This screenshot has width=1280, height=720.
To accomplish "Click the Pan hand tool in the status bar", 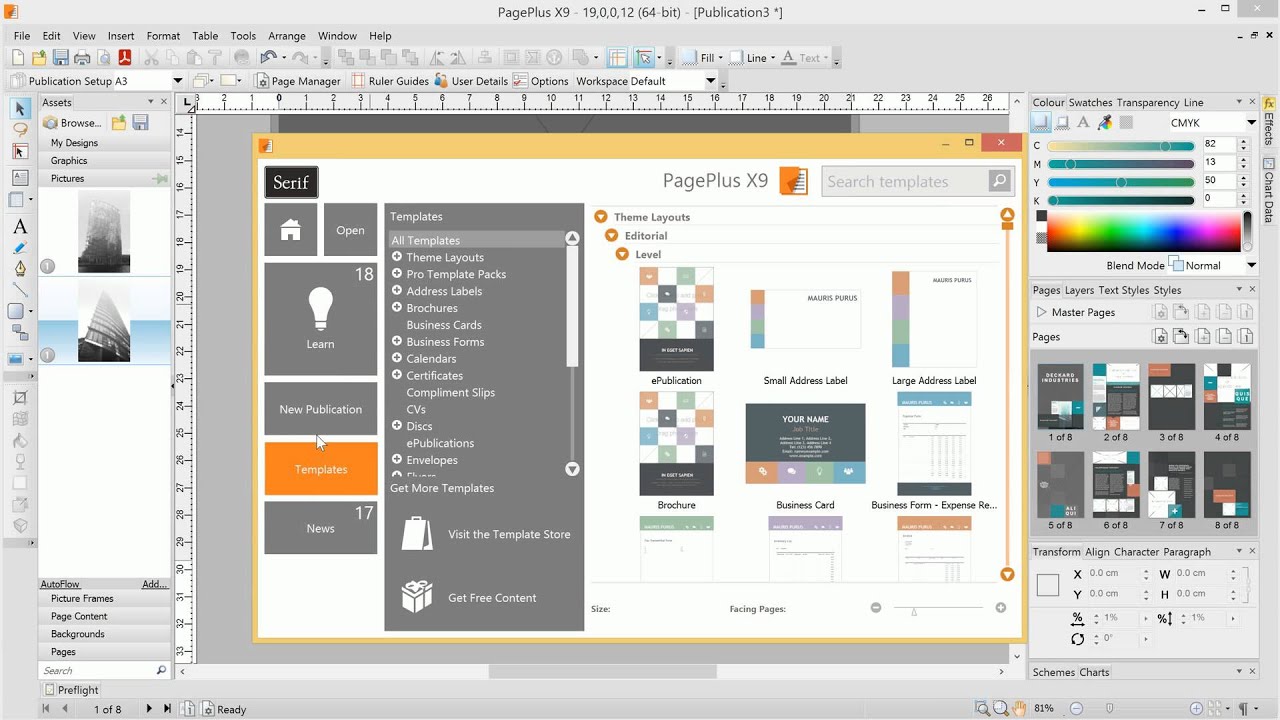I will (1019, 709).
